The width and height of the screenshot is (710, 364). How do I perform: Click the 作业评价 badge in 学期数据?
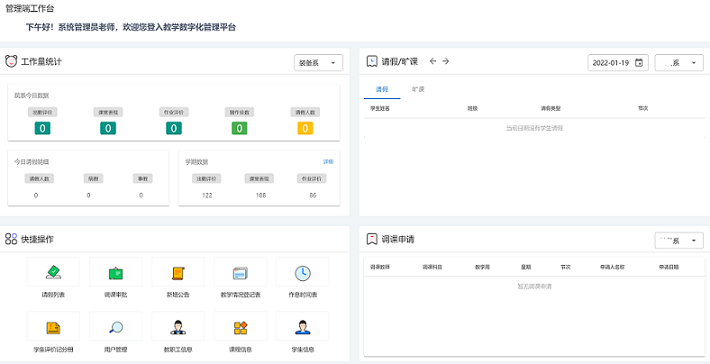click(312, 178)
